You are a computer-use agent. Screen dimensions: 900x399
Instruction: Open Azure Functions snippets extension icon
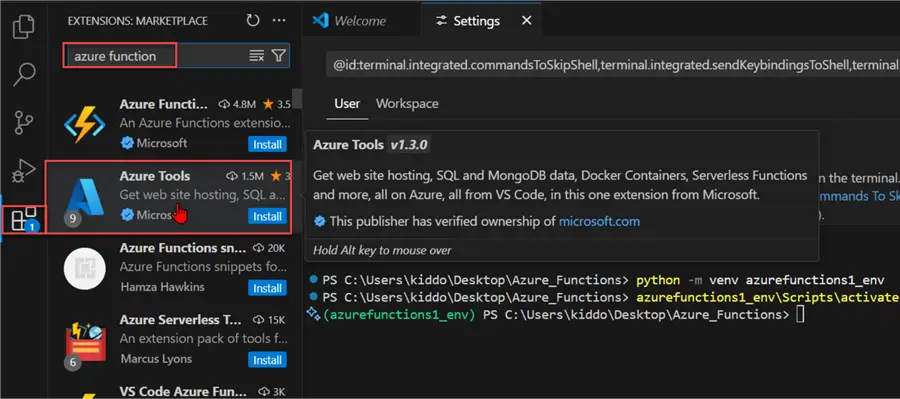click(84, 268)
